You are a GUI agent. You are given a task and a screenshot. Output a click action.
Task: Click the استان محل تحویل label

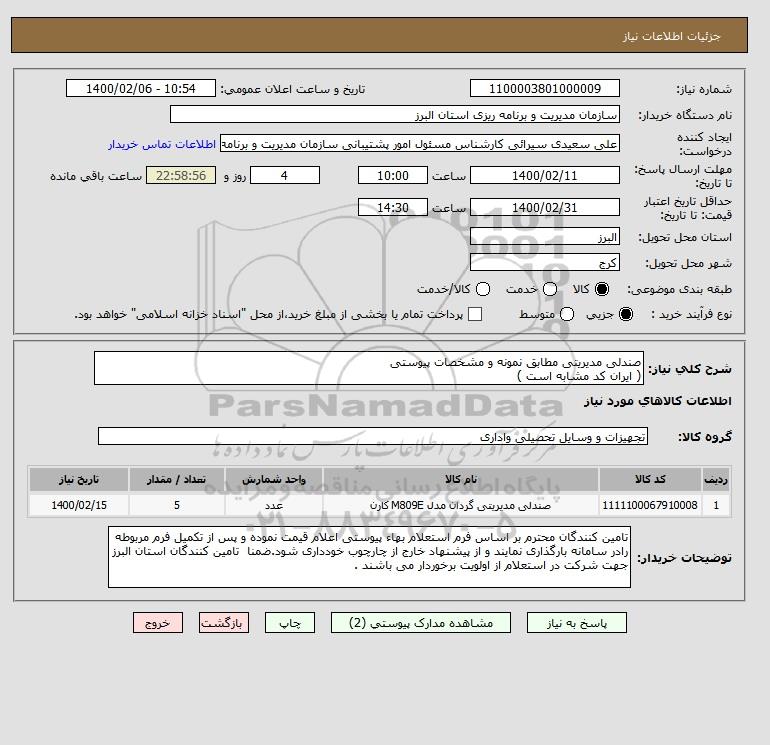(685, 237)
